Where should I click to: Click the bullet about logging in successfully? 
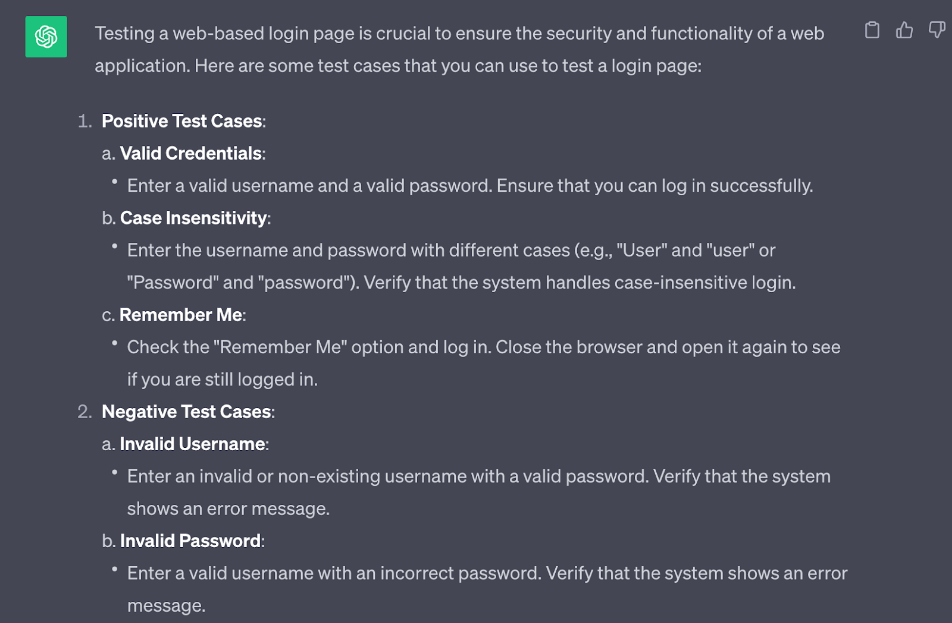(470, 186)
